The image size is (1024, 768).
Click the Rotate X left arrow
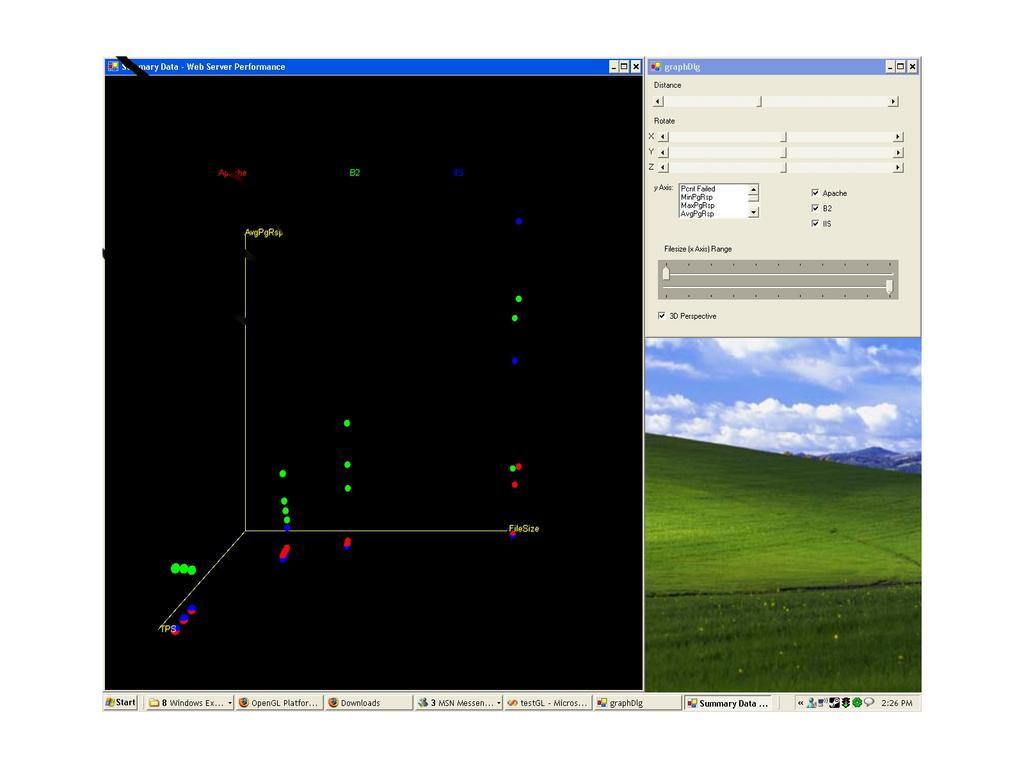pos(663,136)
